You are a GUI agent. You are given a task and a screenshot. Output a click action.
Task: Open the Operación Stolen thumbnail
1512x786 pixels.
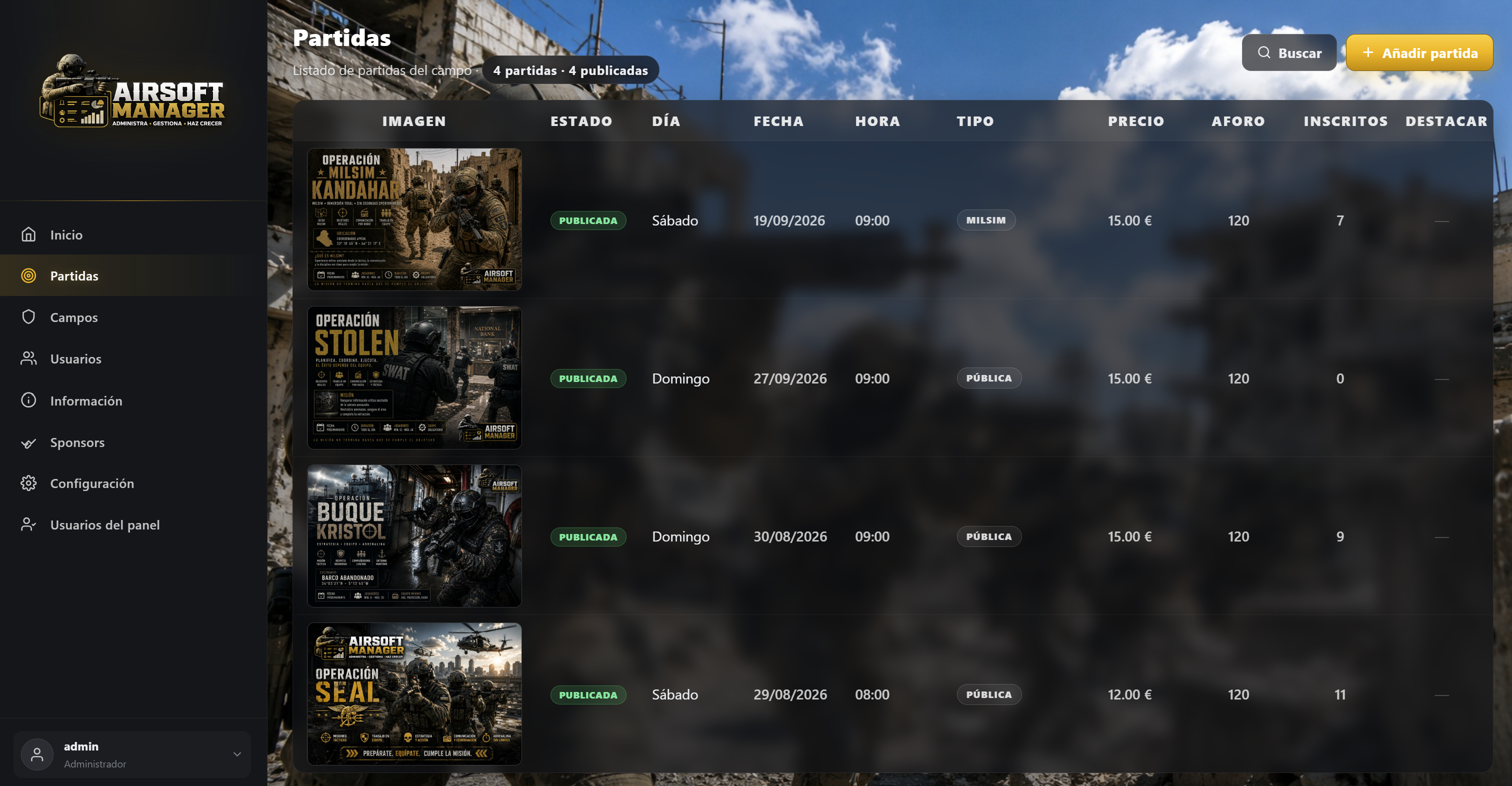414,377
